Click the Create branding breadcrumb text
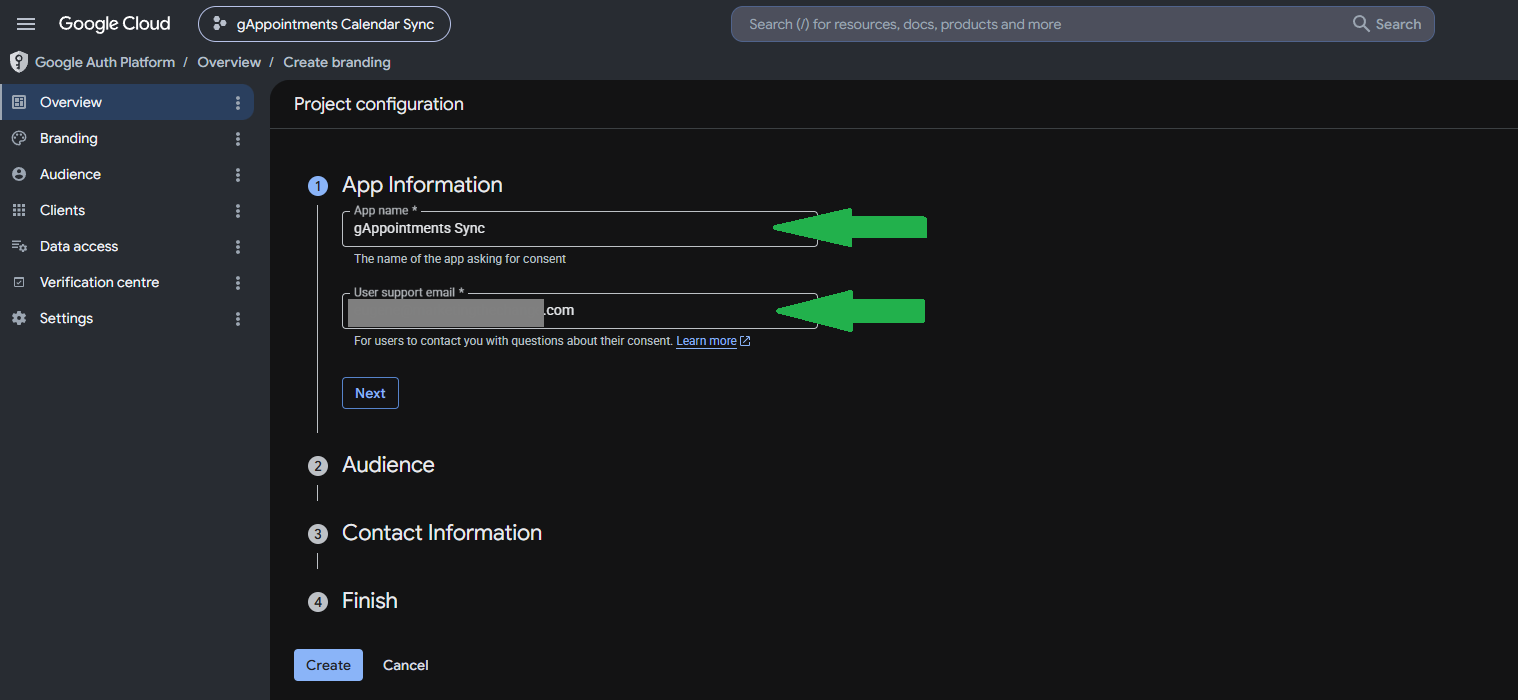1518x700 pixels. tap(337, 62)
